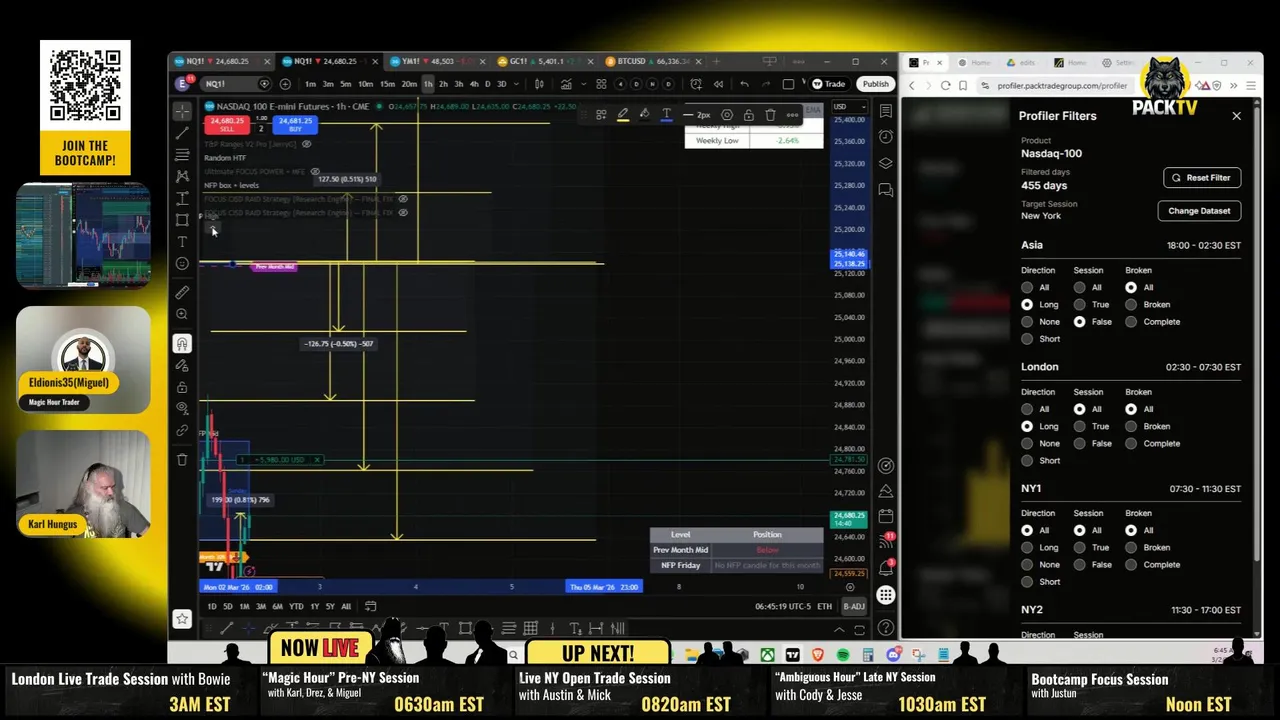Click the Publish button
The image size is (1280, 720).
(875, 84)
